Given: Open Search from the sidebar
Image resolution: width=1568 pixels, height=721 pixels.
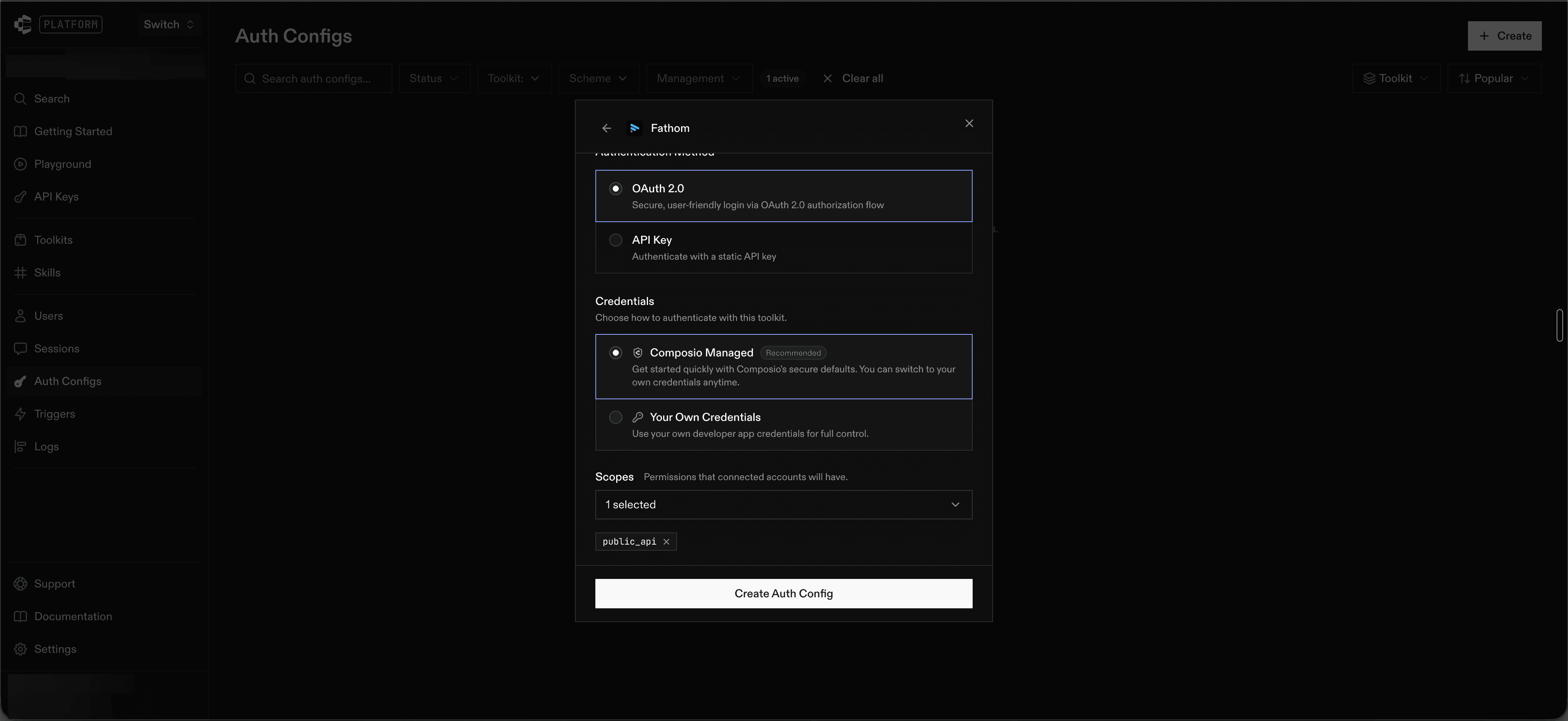Looking at the screenshot, I should [x=103, y=98].
